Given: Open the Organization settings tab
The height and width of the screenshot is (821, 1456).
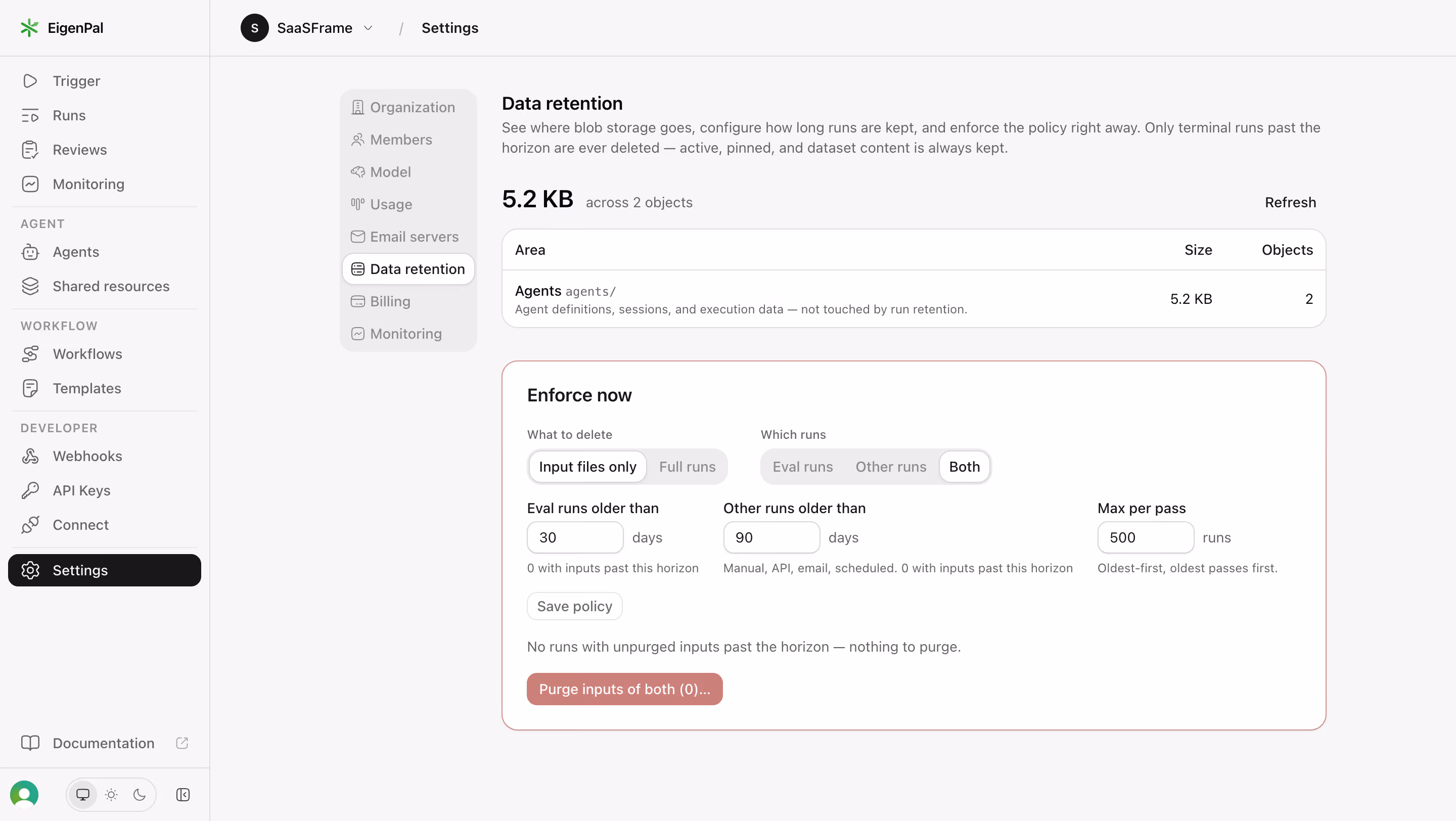Looking at the screenshot, I should tap(408, 107).
